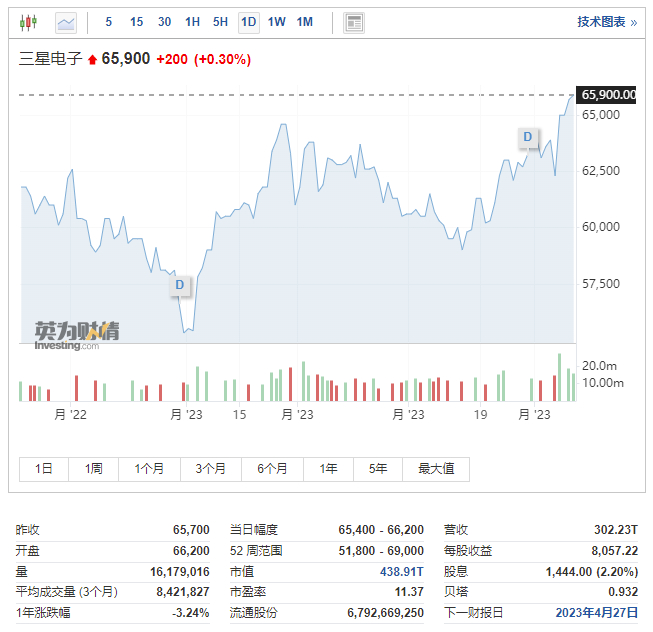This screenshot has width=653, height=632.
Task: Select the 最大值 maximum range tab
Action: (436, 468)
